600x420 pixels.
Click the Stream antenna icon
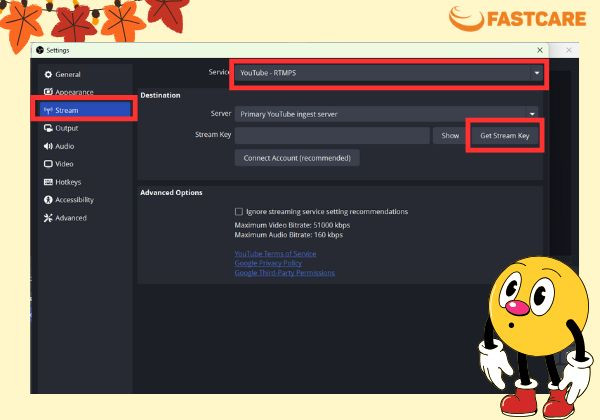click(48, 110)
